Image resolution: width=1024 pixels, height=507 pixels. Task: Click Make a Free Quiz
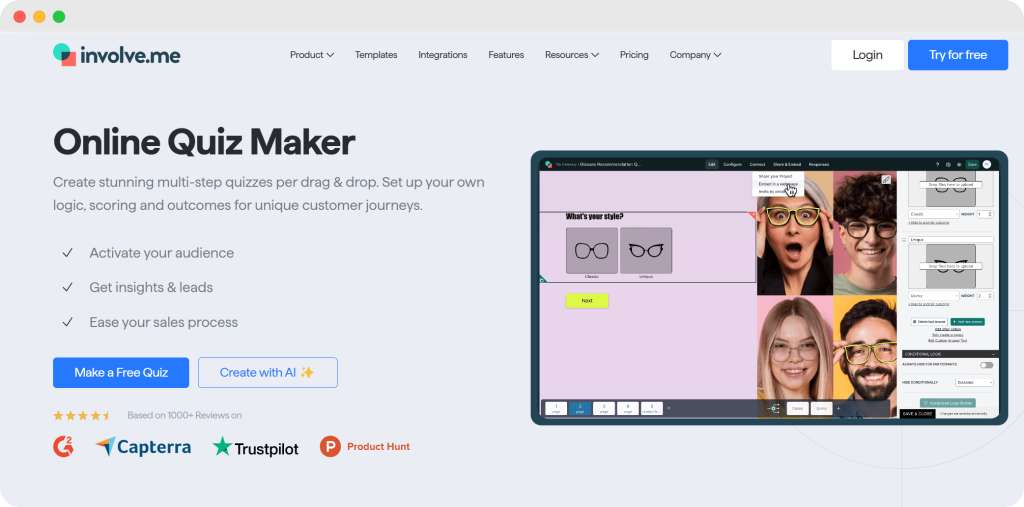(x=121, y=372)
